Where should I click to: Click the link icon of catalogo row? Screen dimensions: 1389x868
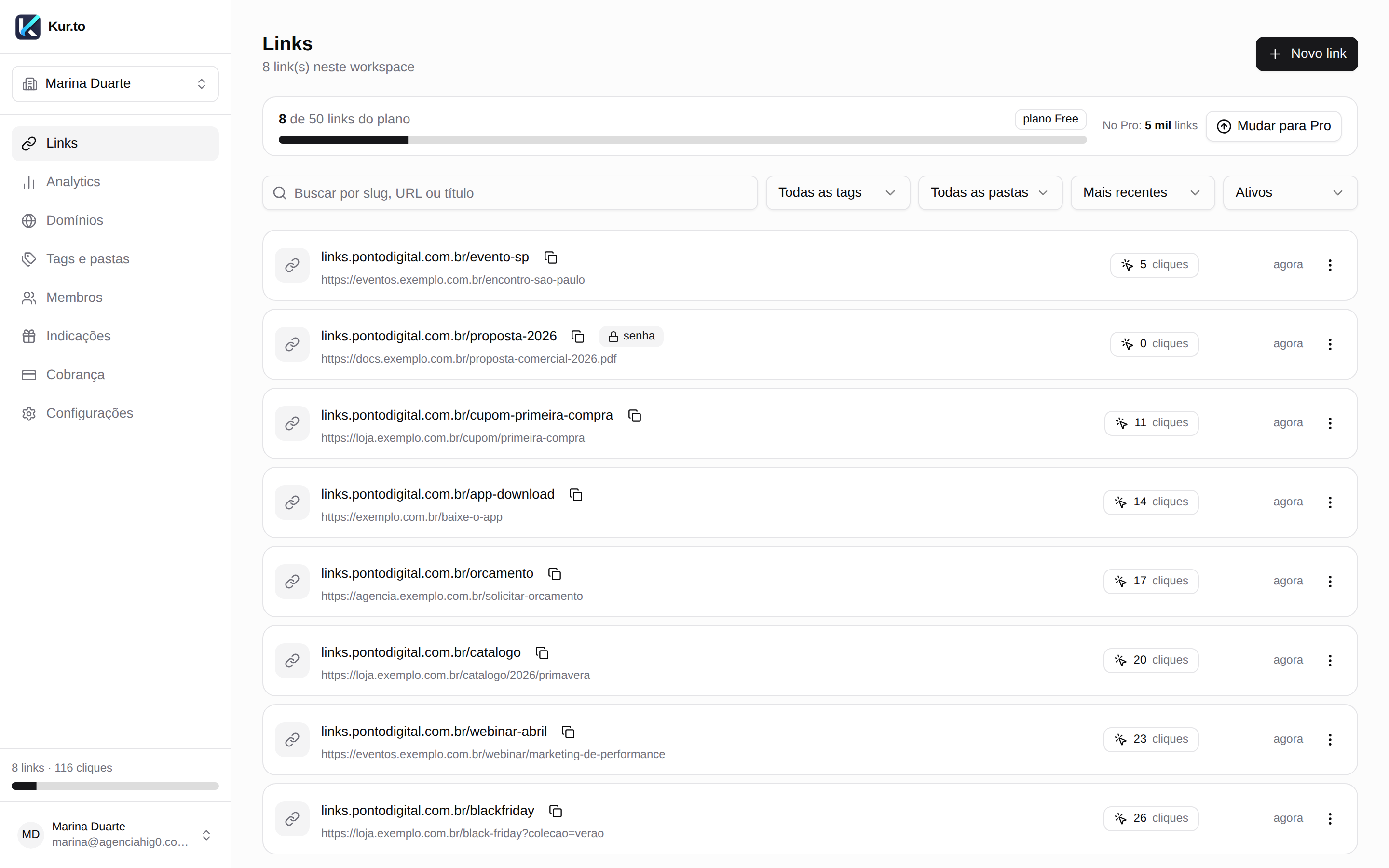click(292, 661)
